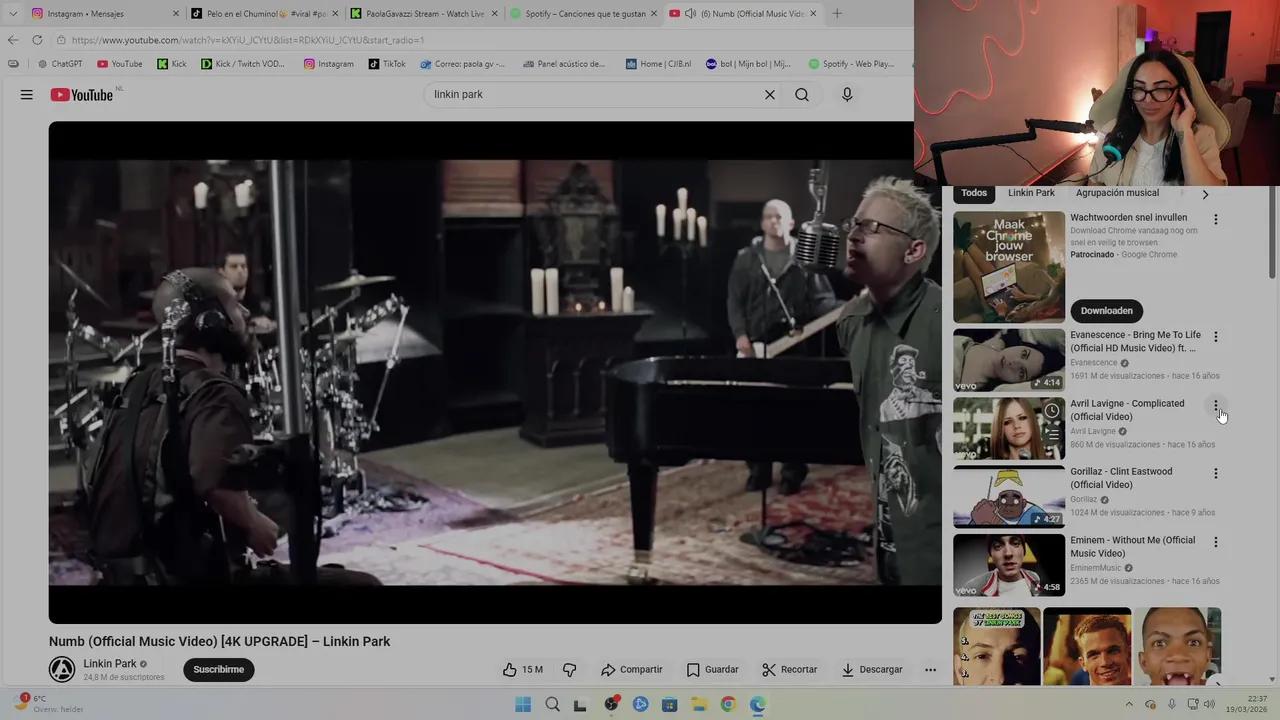Close the Instagram Mensajes tab
The width and height of the screenshot is (1280, 720).
[176, 14]
